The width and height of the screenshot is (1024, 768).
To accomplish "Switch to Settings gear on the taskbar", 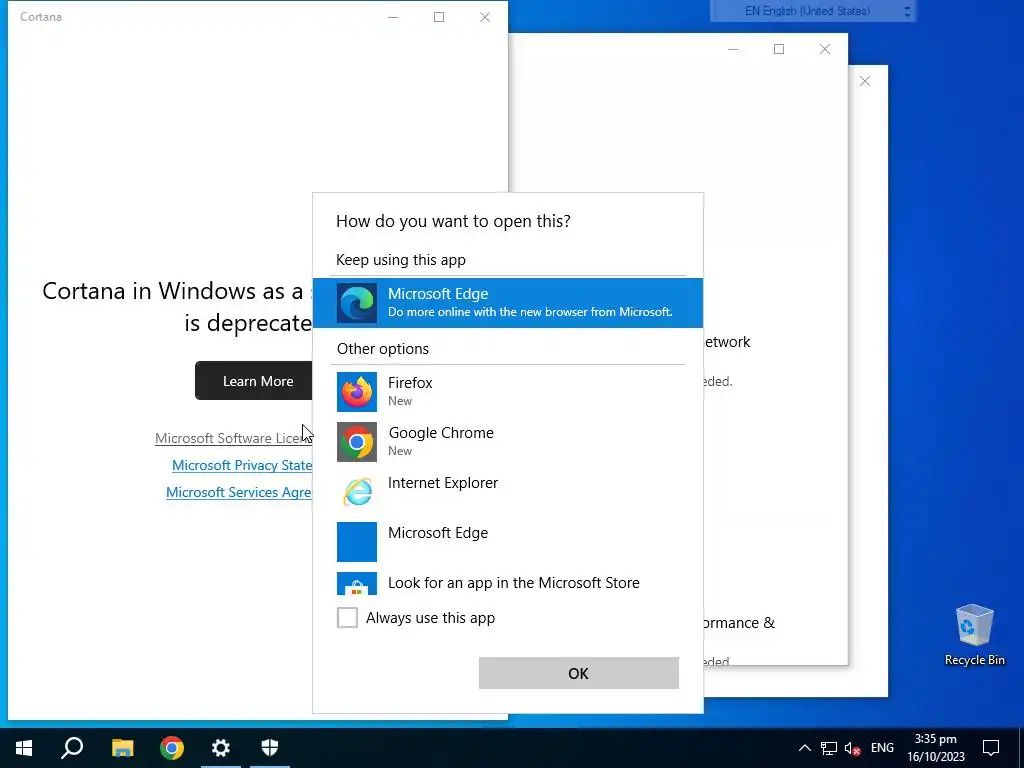I will [221, 748].
